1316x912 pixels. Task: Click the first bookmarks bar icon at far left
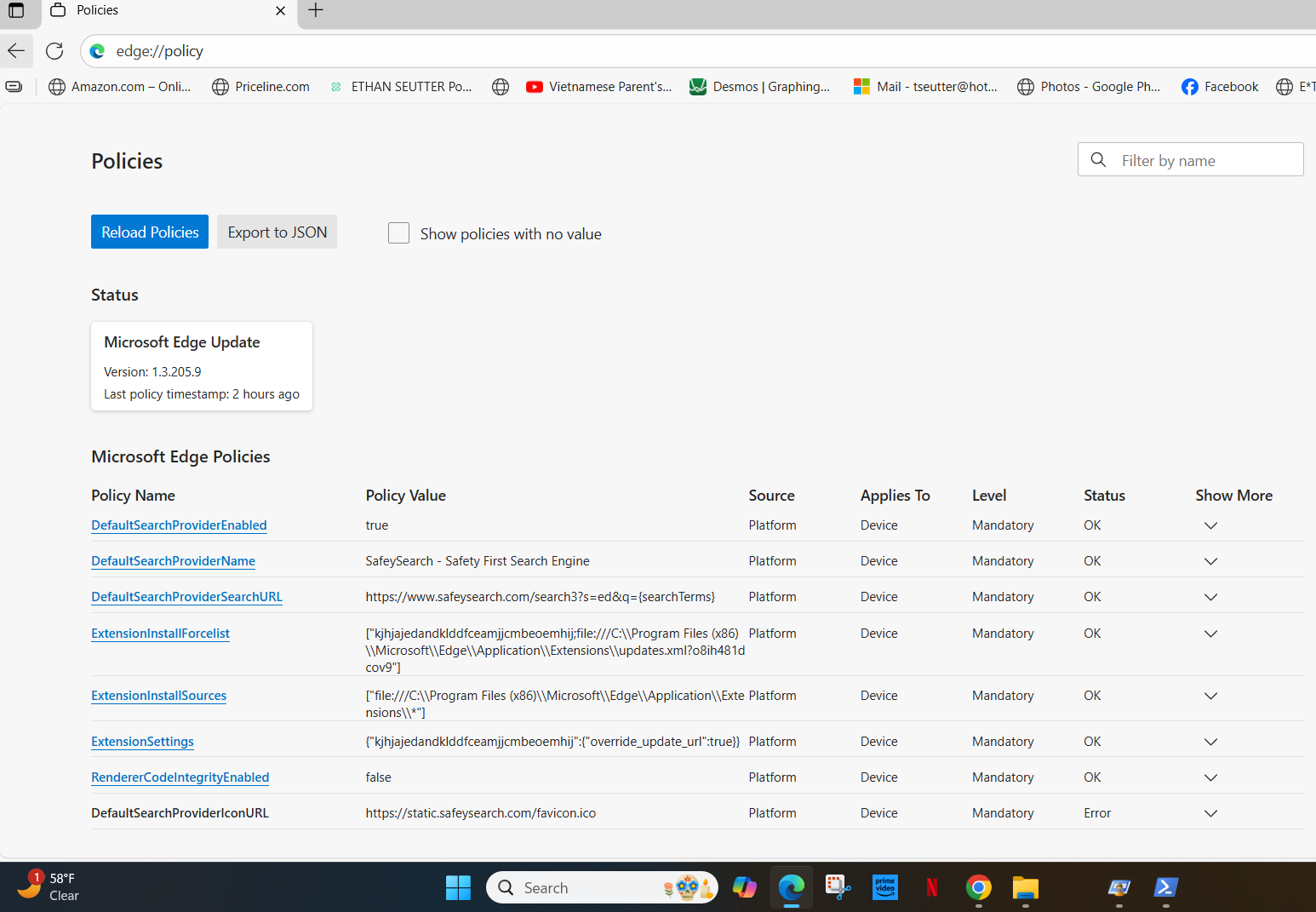click(14, 87)
